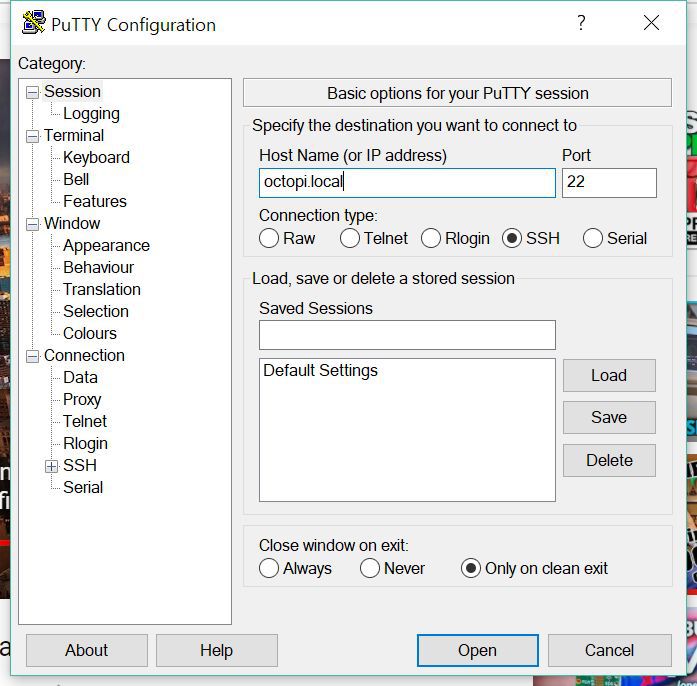Open the Bell settings category
The height and width of the screenshot is (686, 697).
[x=76, y=179]
